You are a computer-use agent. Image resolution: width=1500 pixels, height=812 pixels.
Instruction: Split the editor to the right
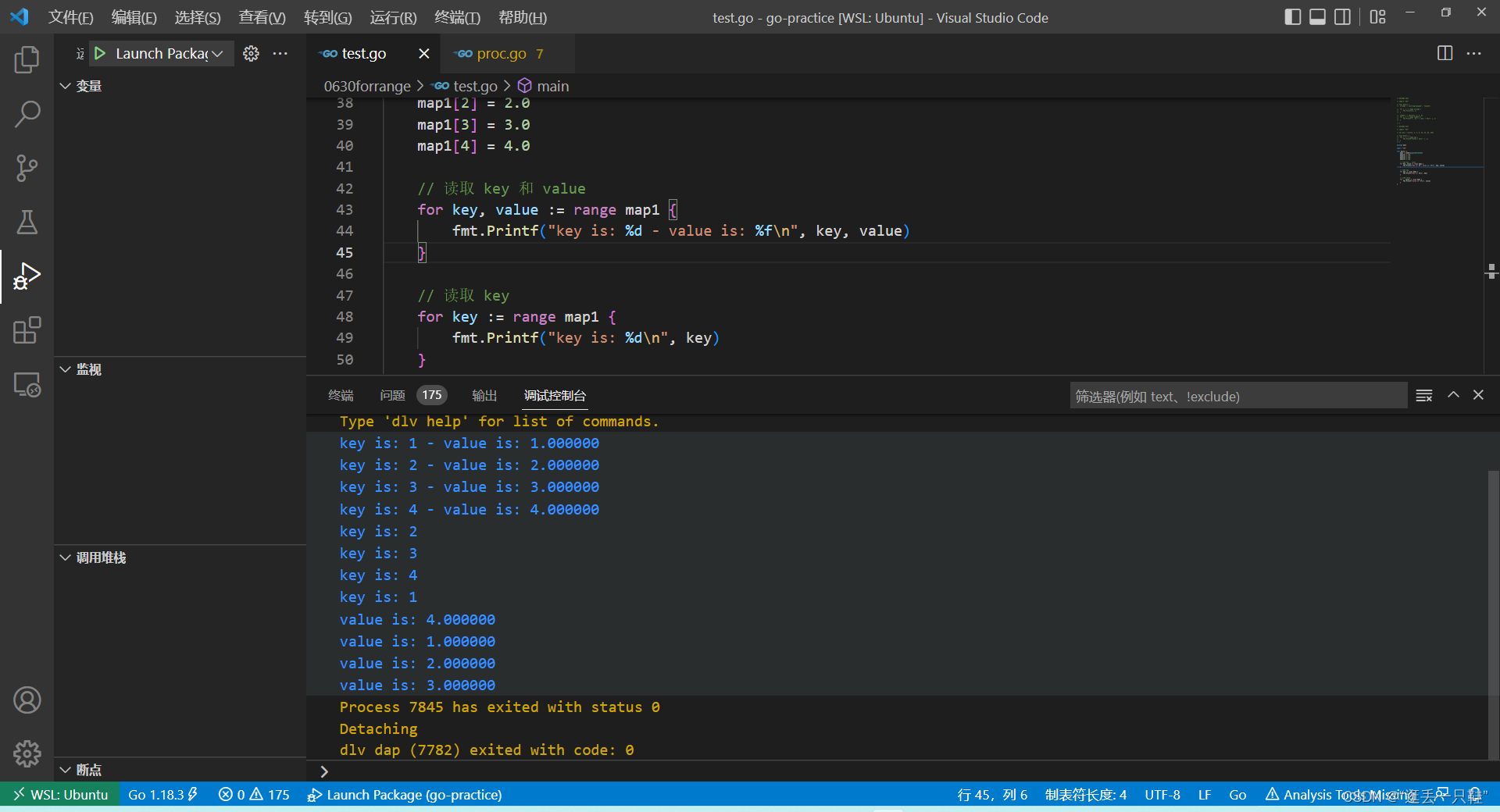click(x=1445, y=53)
